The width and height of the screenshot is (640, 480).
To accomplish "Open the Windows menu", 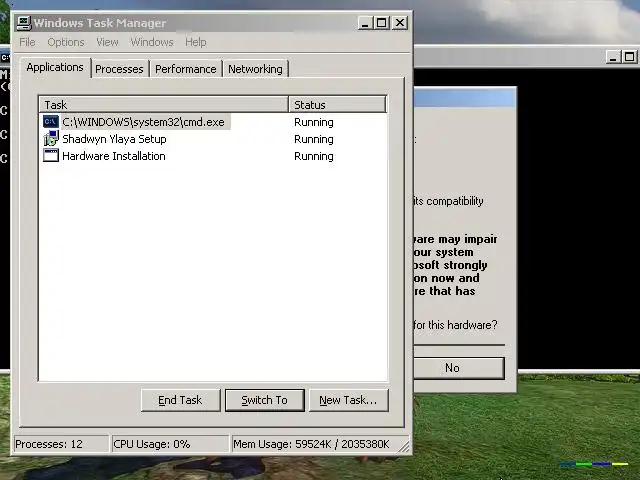I will (x=152, y=42).
